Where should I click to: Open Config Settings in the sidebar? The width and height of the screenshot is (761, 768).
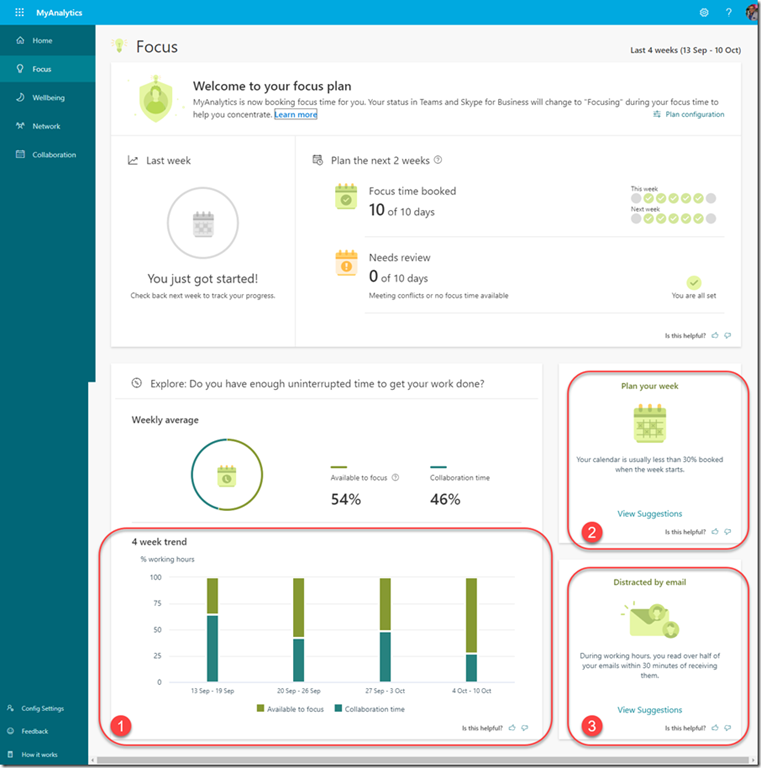point(42,708)
